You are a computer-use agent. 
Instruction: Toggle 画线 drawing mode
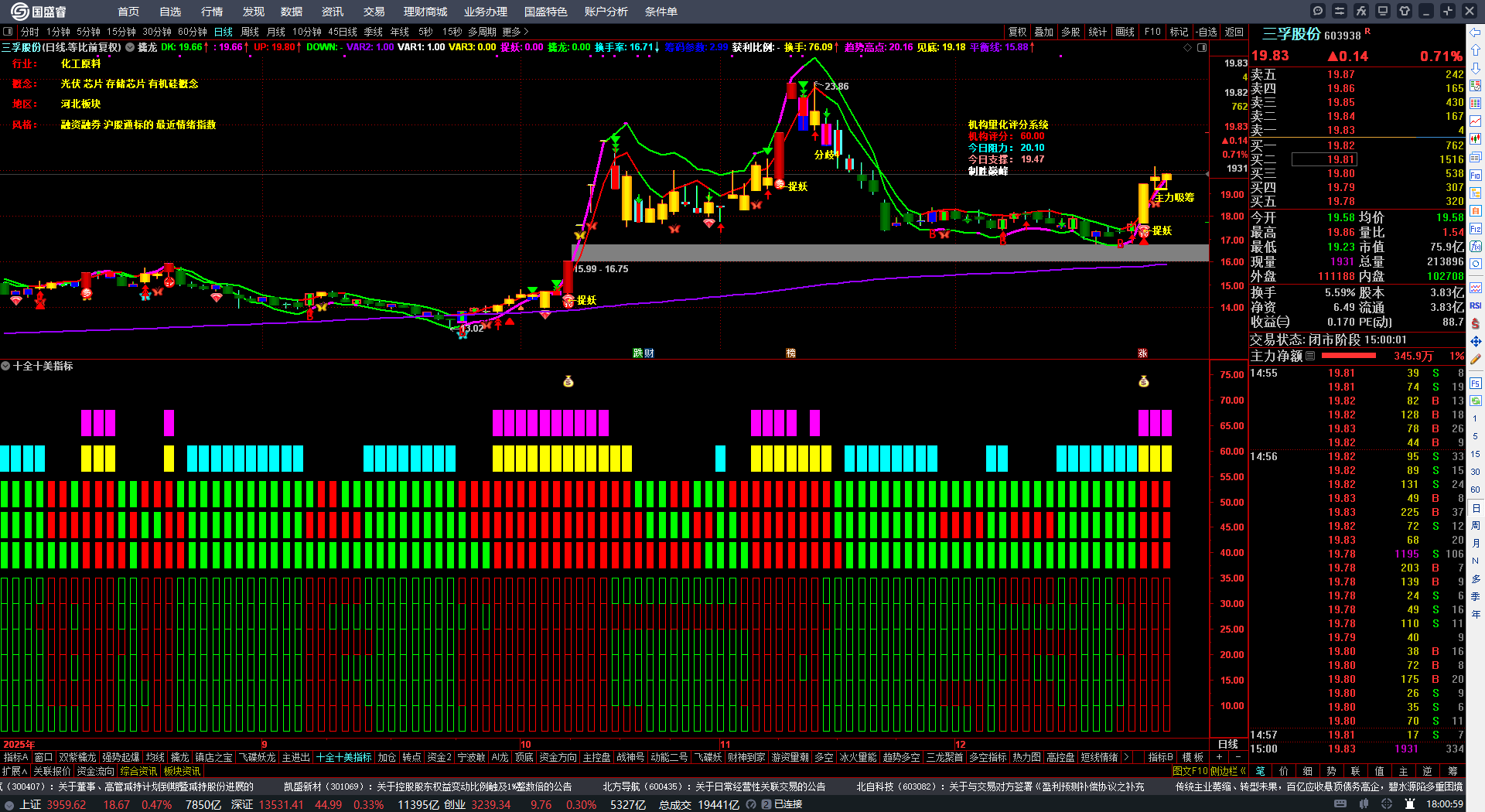click(1125, 32)
